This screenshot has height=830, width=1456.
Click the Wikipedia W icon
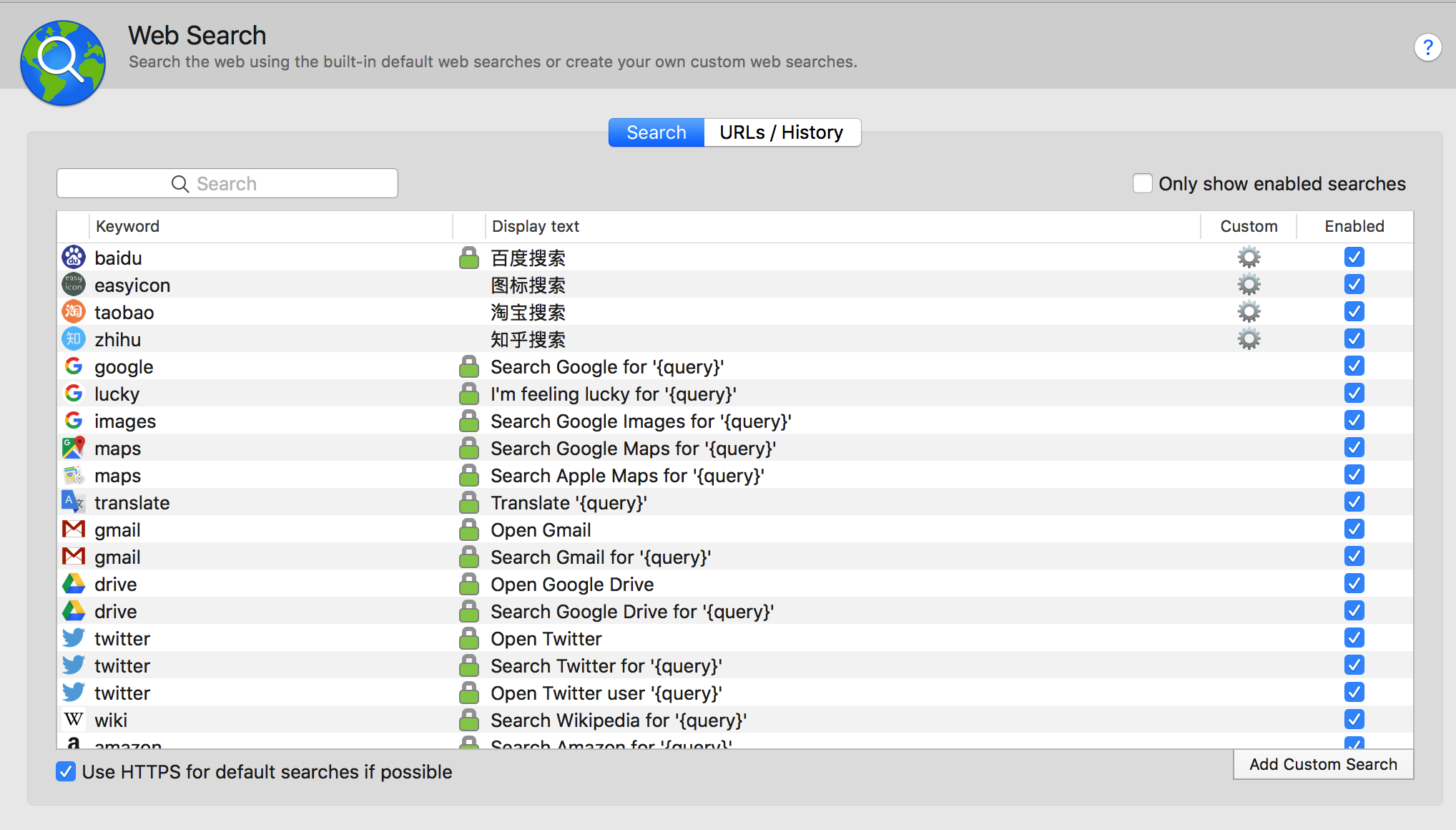74,720
